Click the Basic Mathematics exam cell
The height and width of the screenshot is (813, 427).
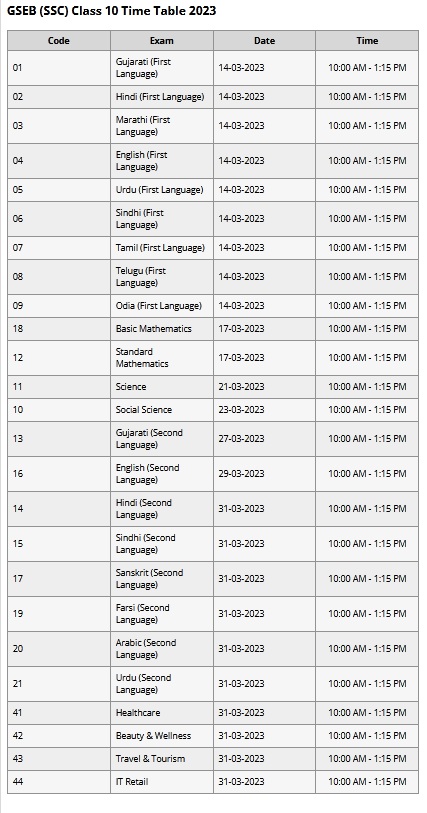point(162,329)
